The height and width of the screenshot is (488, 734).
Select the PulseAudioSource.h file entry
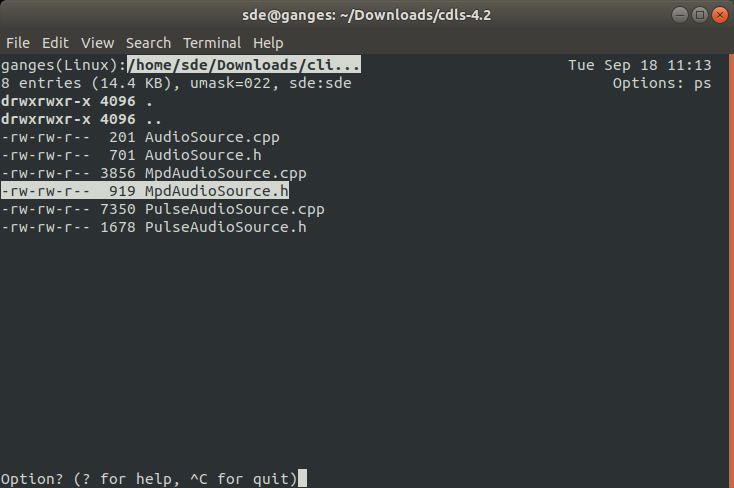pos(154,227)
